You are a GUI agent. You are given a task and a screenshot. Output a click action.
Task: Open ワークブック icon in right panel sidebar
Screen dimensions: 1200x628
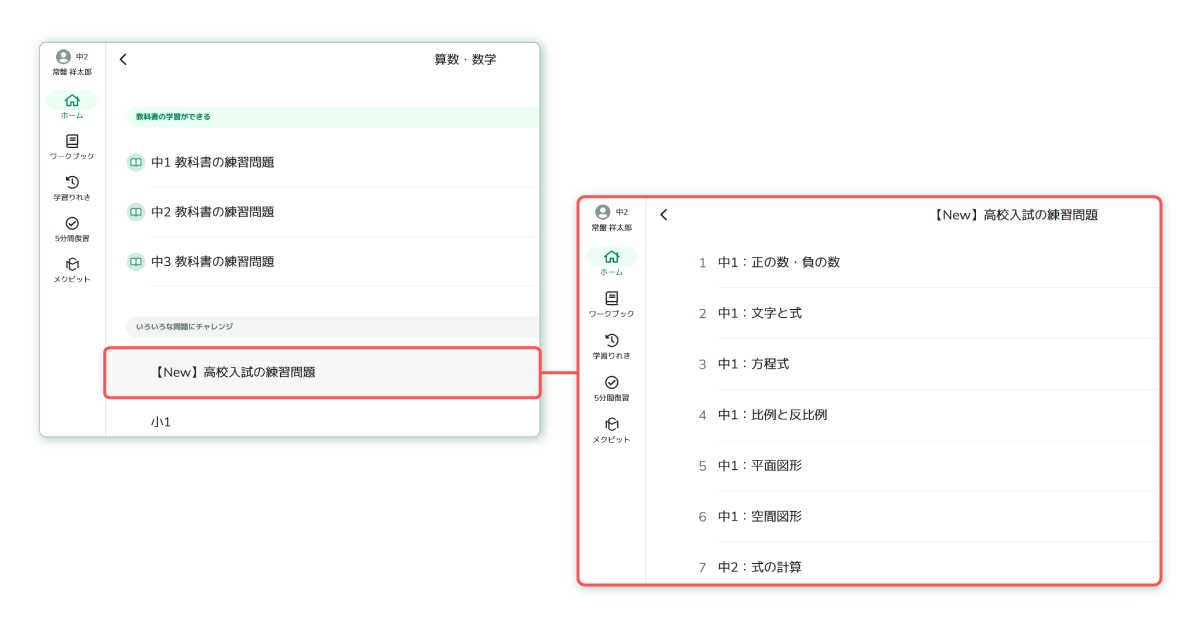(611, 299)
